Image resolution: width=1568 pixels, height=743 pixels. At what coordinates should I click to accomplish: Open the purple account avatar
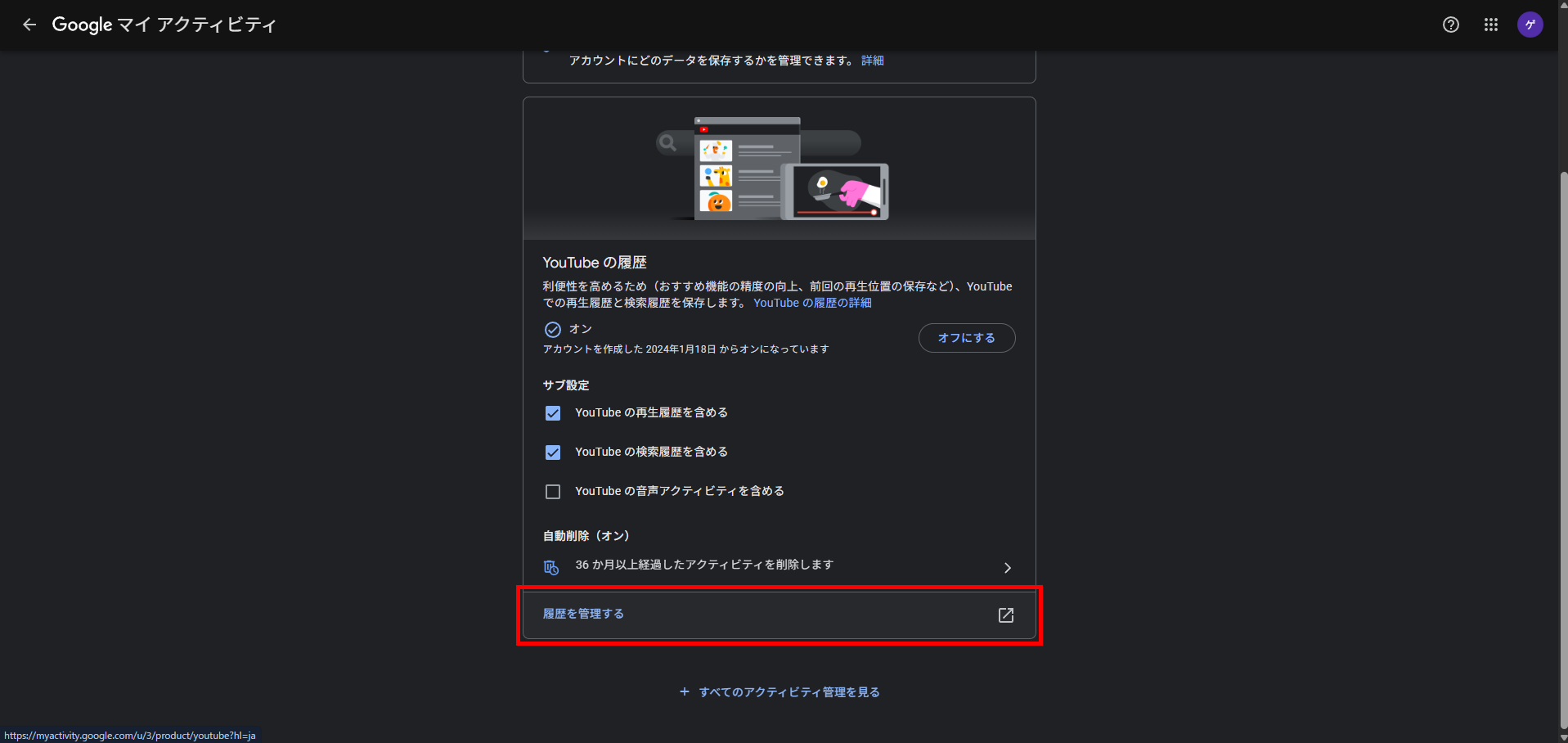1530,25
